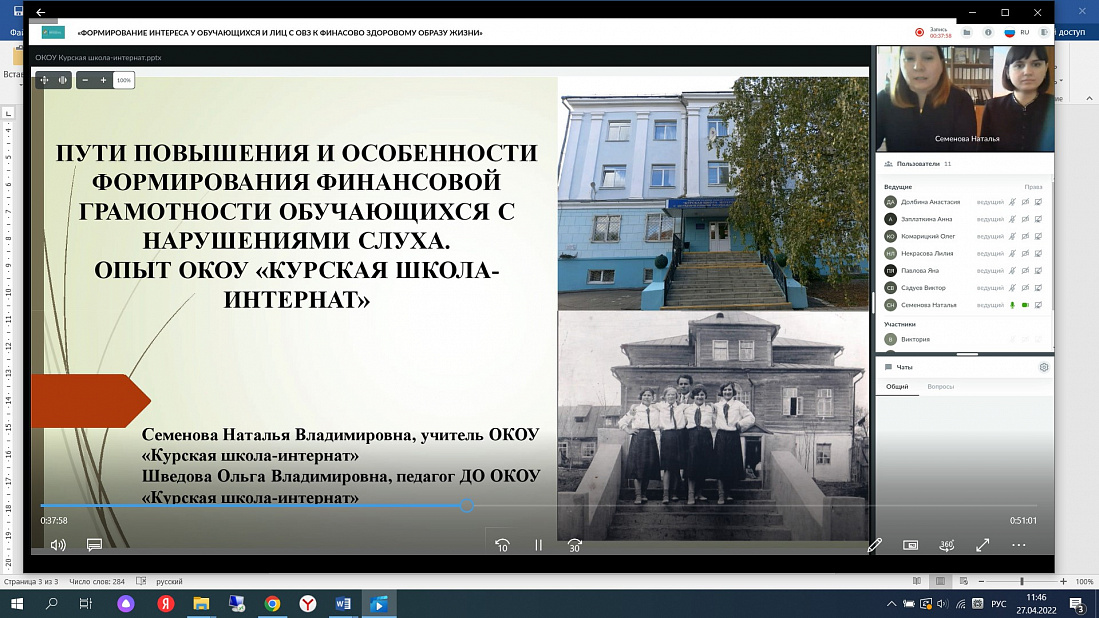The width and height of the screenshot is (1099, 618).
Task: Open Windows Start menu
Action: tap(17, 603)
